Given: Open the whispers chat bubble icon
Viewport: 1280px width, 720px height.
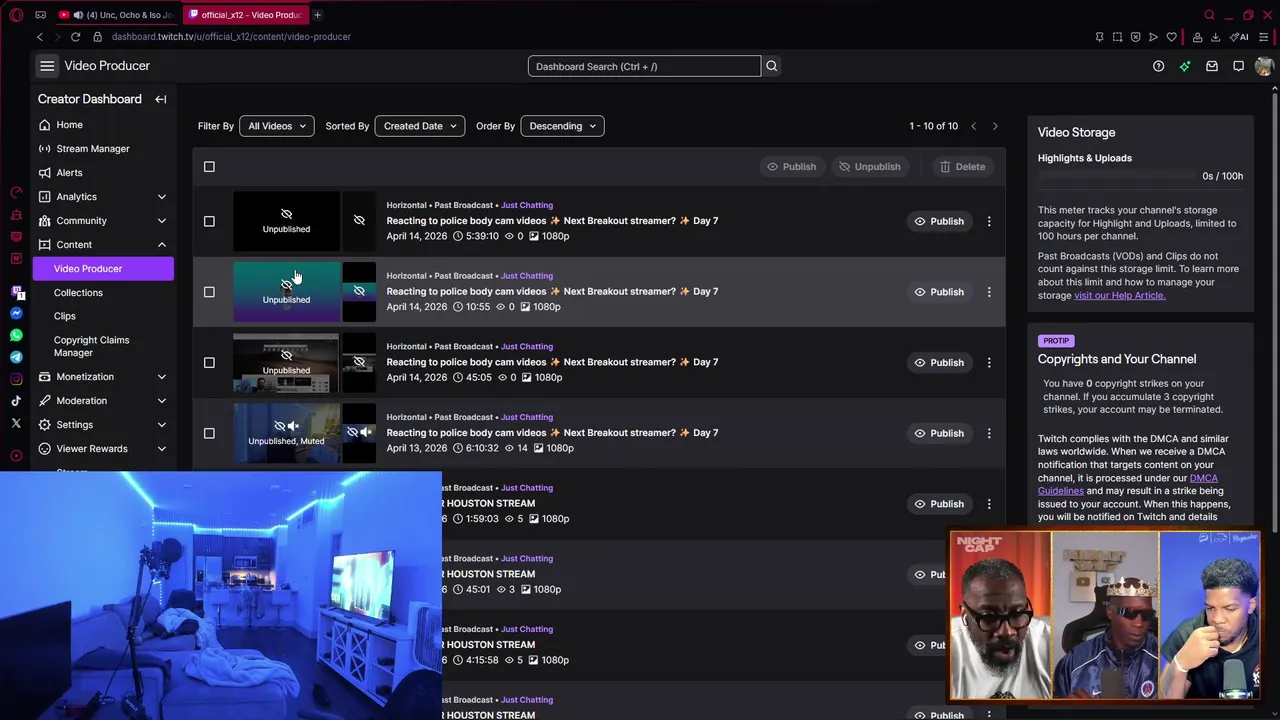Looking at the screenshot, I should (x=1238, y=66).
